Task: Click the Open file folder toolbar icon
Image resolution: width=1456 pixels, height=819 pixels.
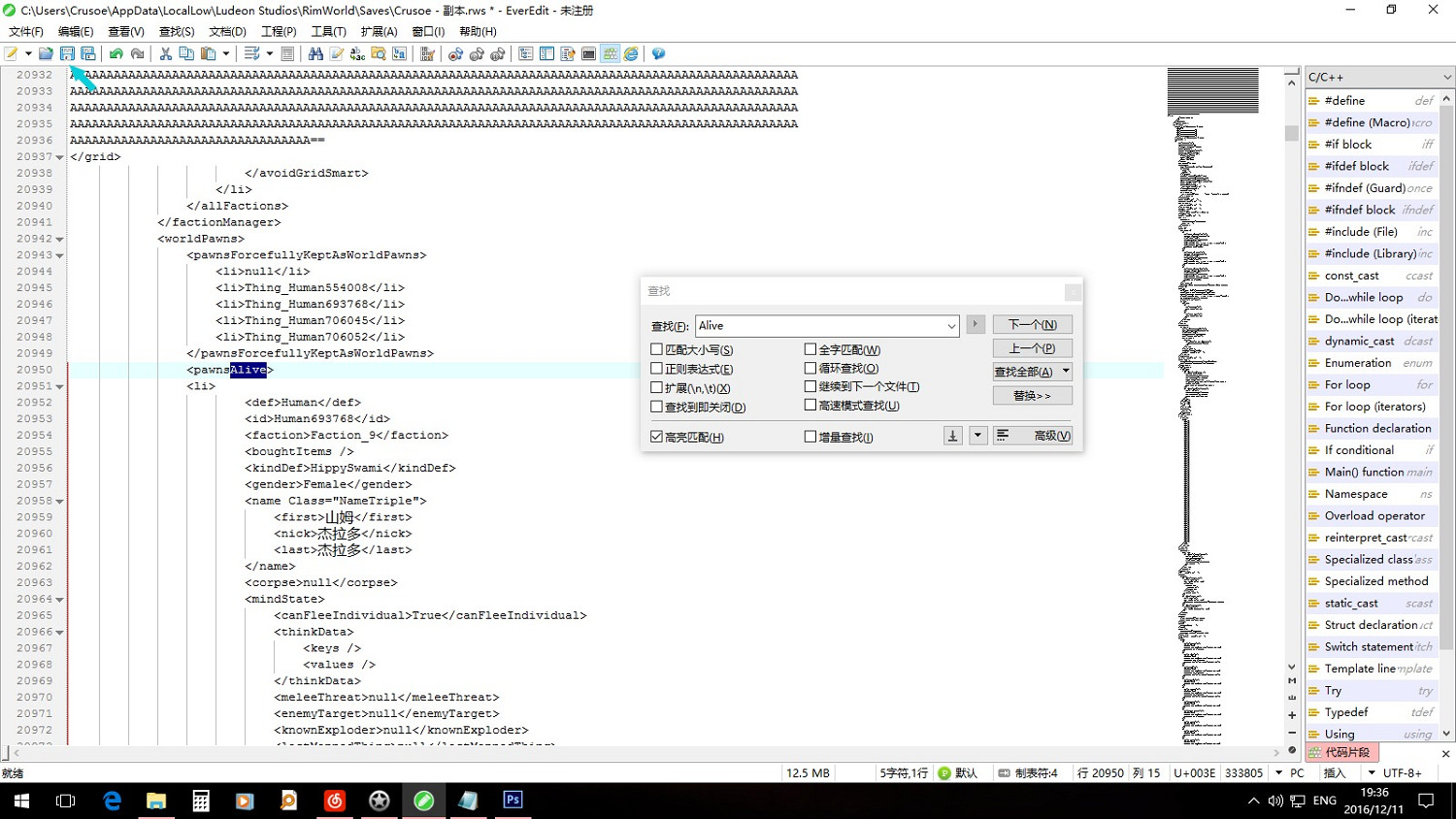Action: pos(46,54)
